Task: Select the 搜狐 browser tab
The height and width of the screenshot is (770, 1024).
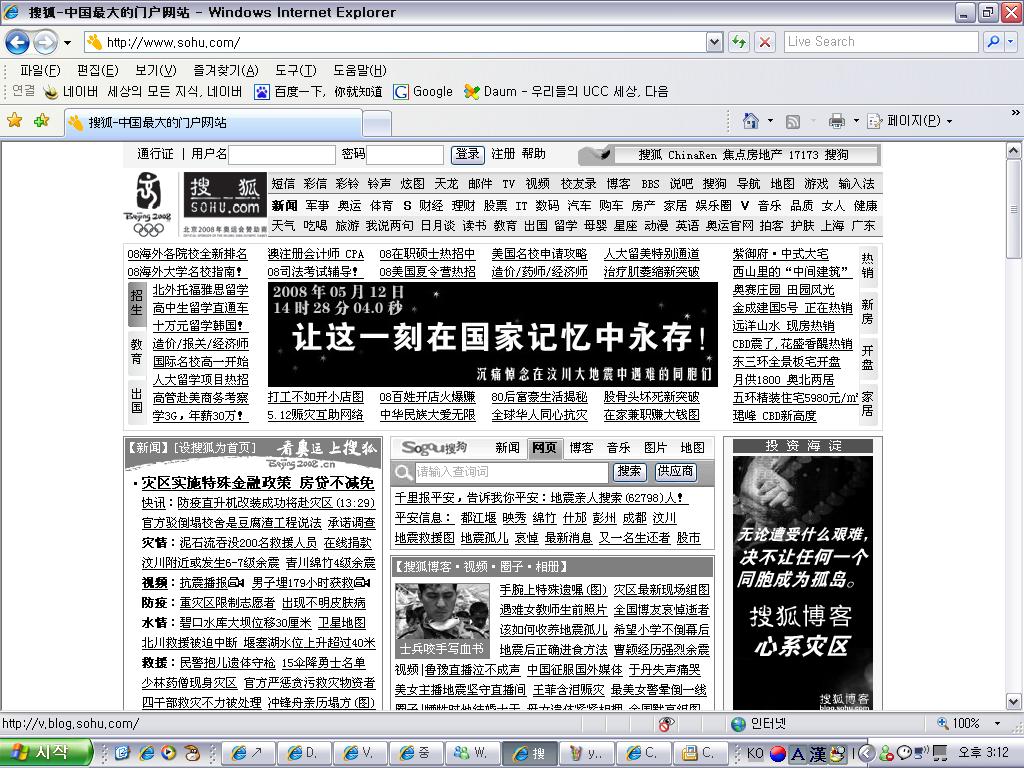Action: [213, 122]
